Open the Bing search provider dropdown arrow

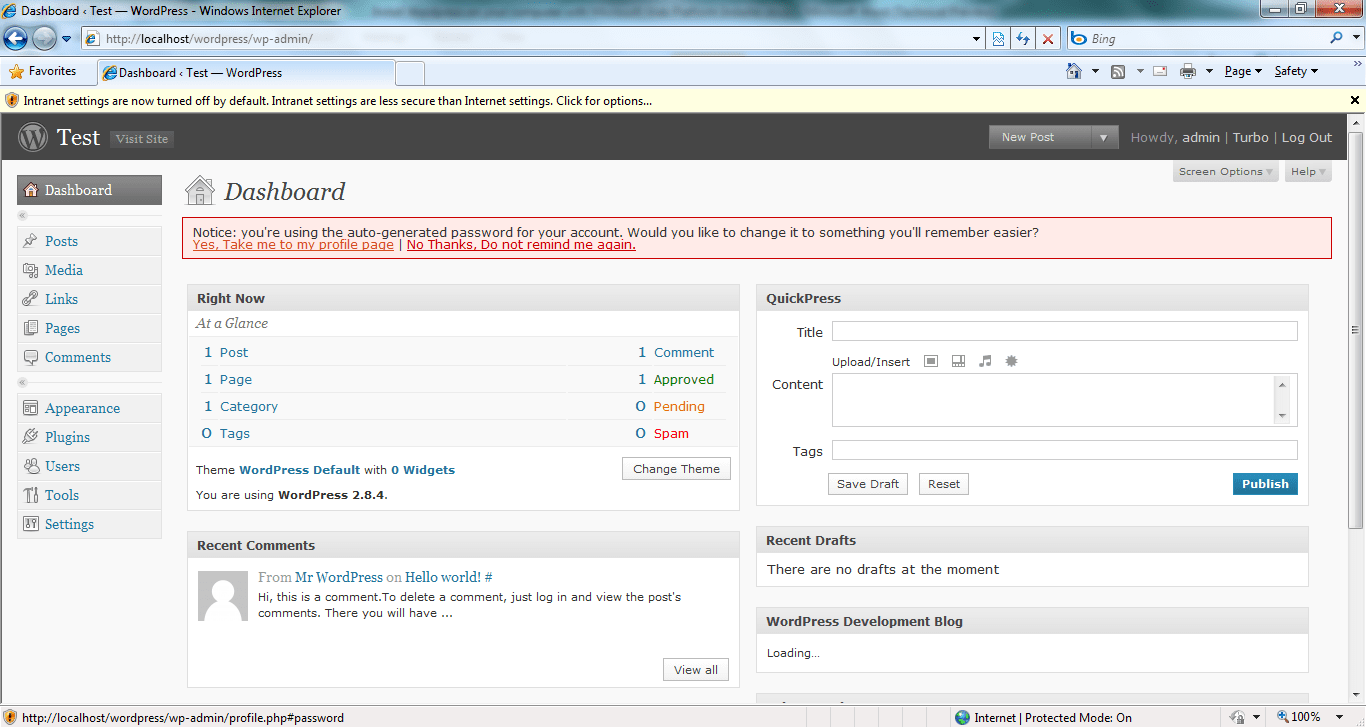[1357, 38]
